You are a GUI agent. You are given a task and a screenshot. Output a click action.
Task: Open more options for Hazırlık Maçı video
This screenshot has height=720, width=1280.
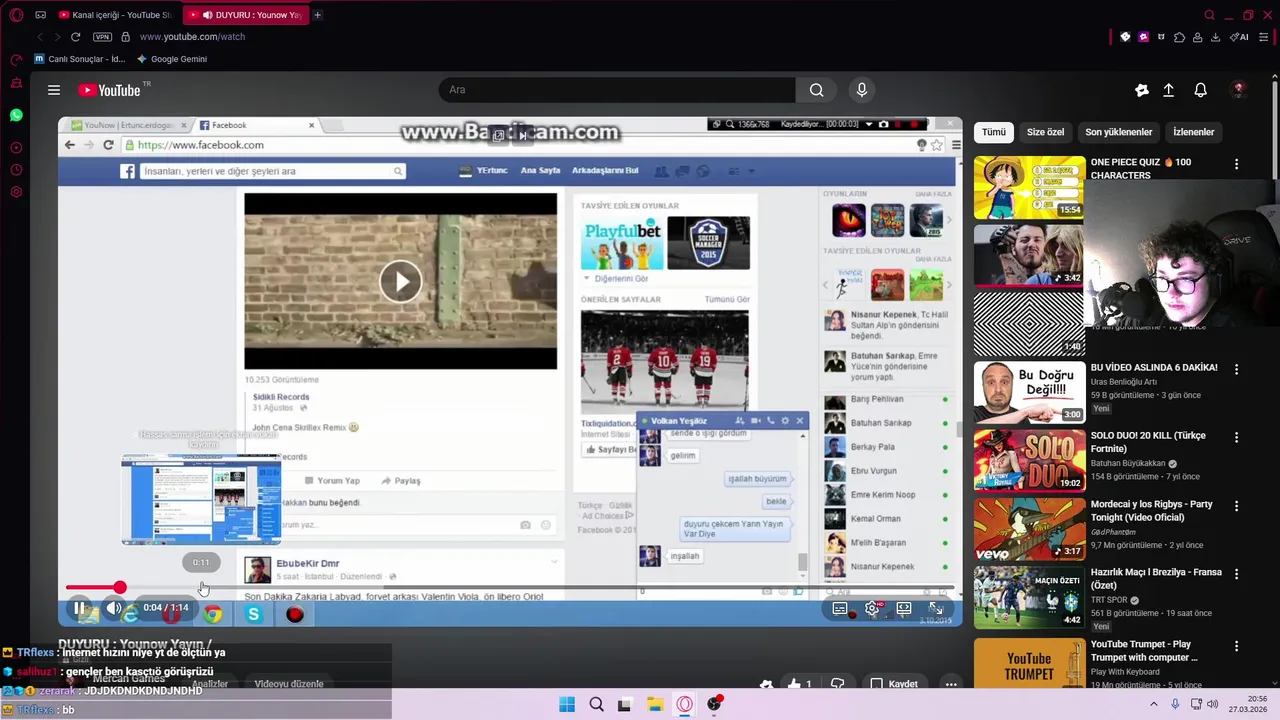pos(1236,574)
